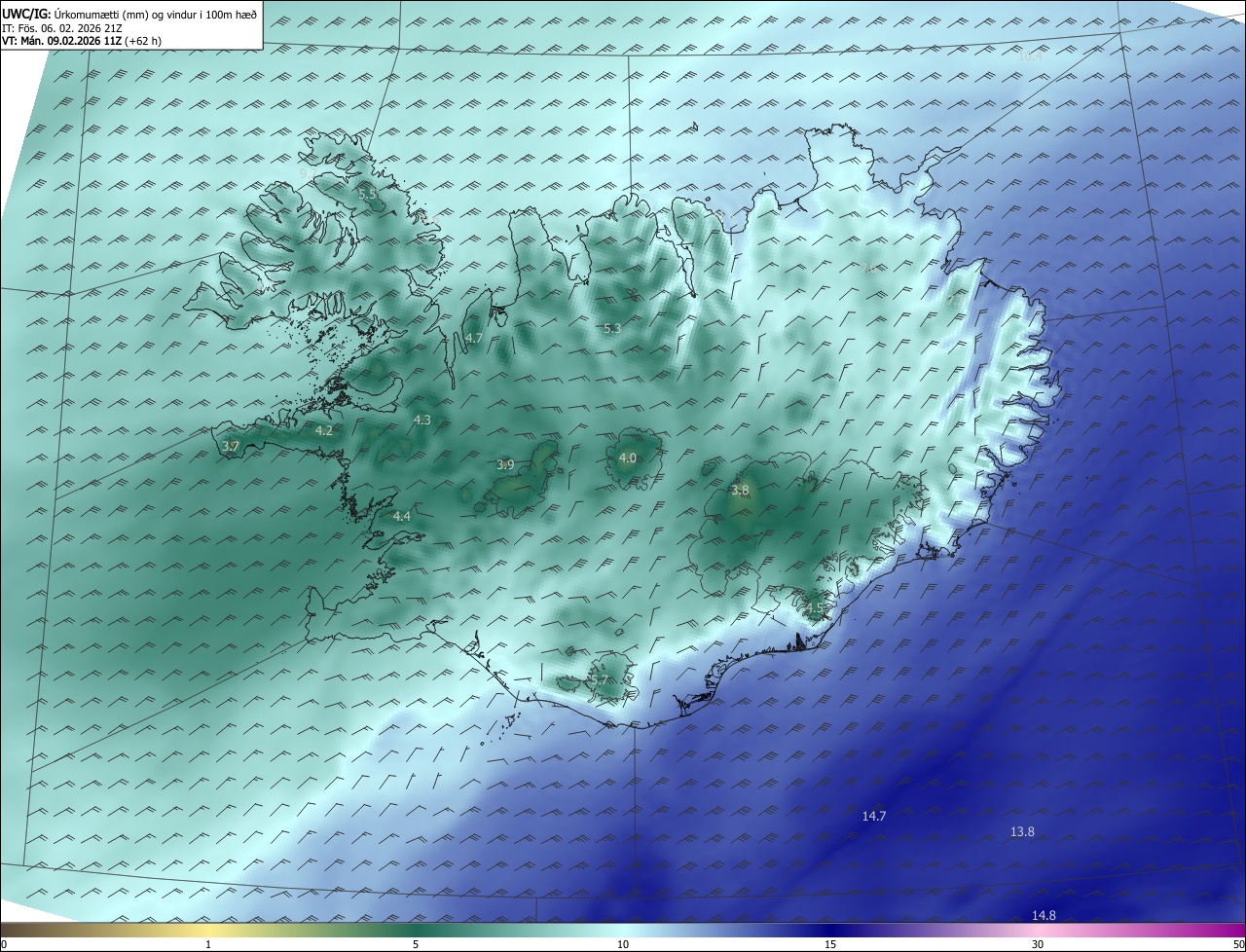
Task: Click the valid time 'VT: Mán. 09.02.2026 11Z (+62 h)'
Action: [x=80, y=41]
